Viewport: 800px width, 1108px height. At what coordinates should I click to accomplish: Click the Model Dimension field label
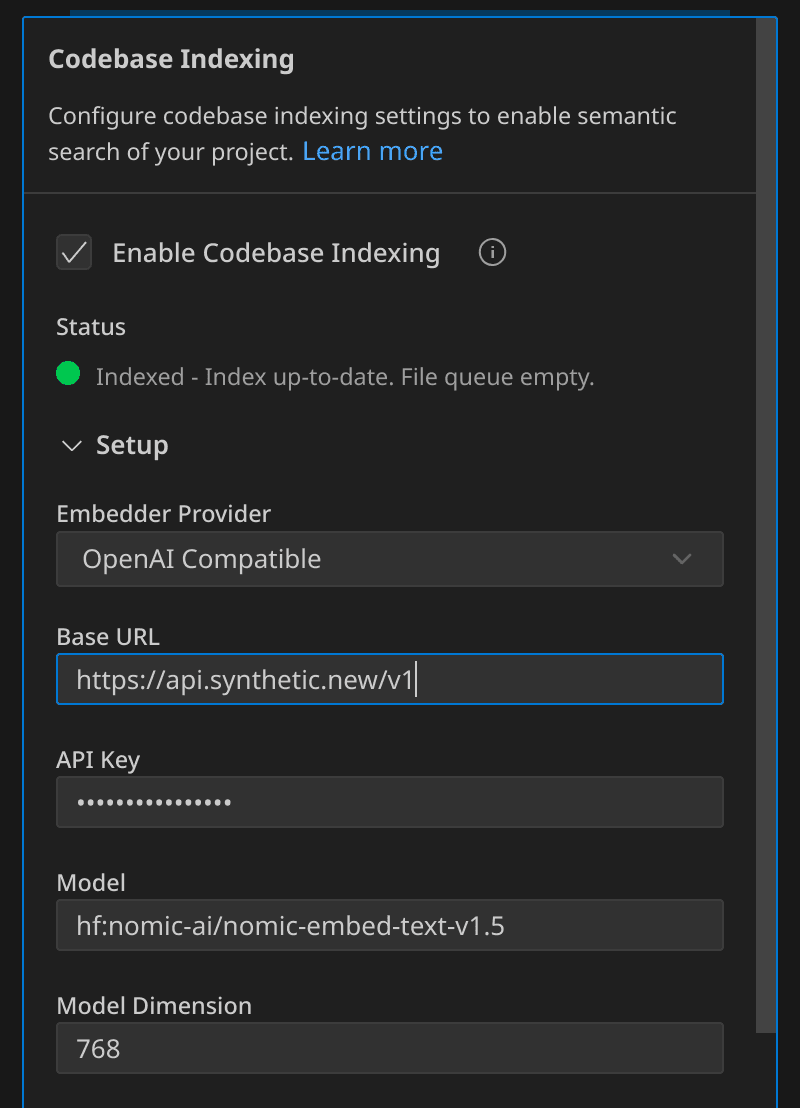[x=154, y=1006]
